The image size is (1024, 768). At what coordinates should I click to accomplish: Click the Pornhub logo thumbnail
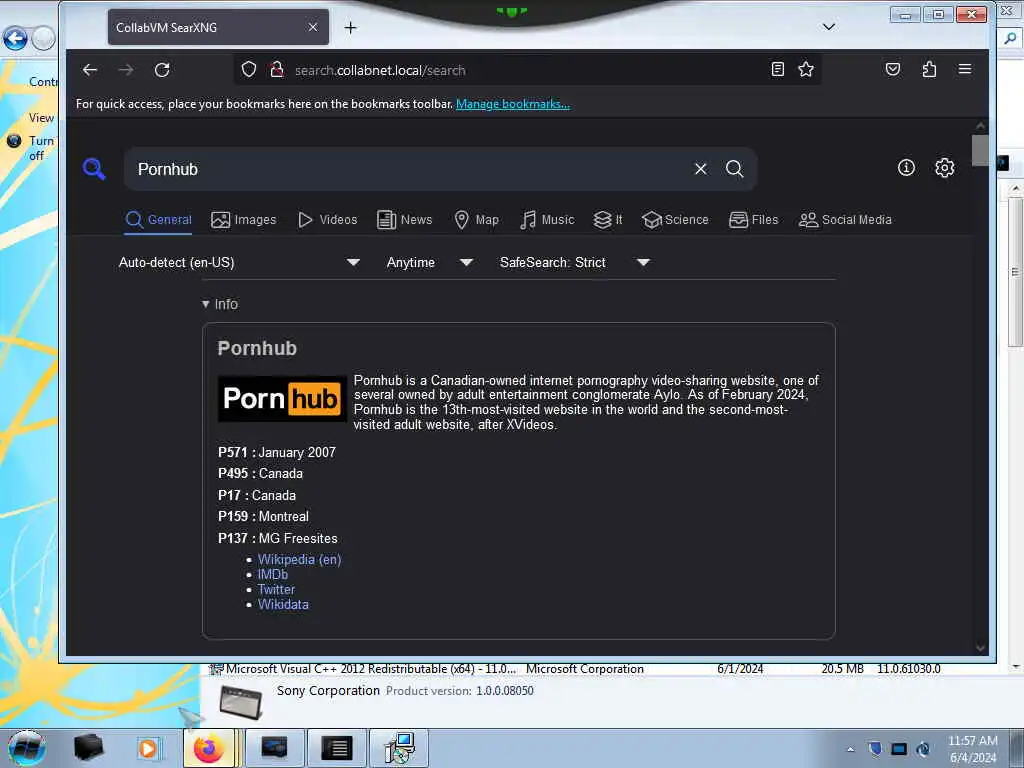pos(281,398)
